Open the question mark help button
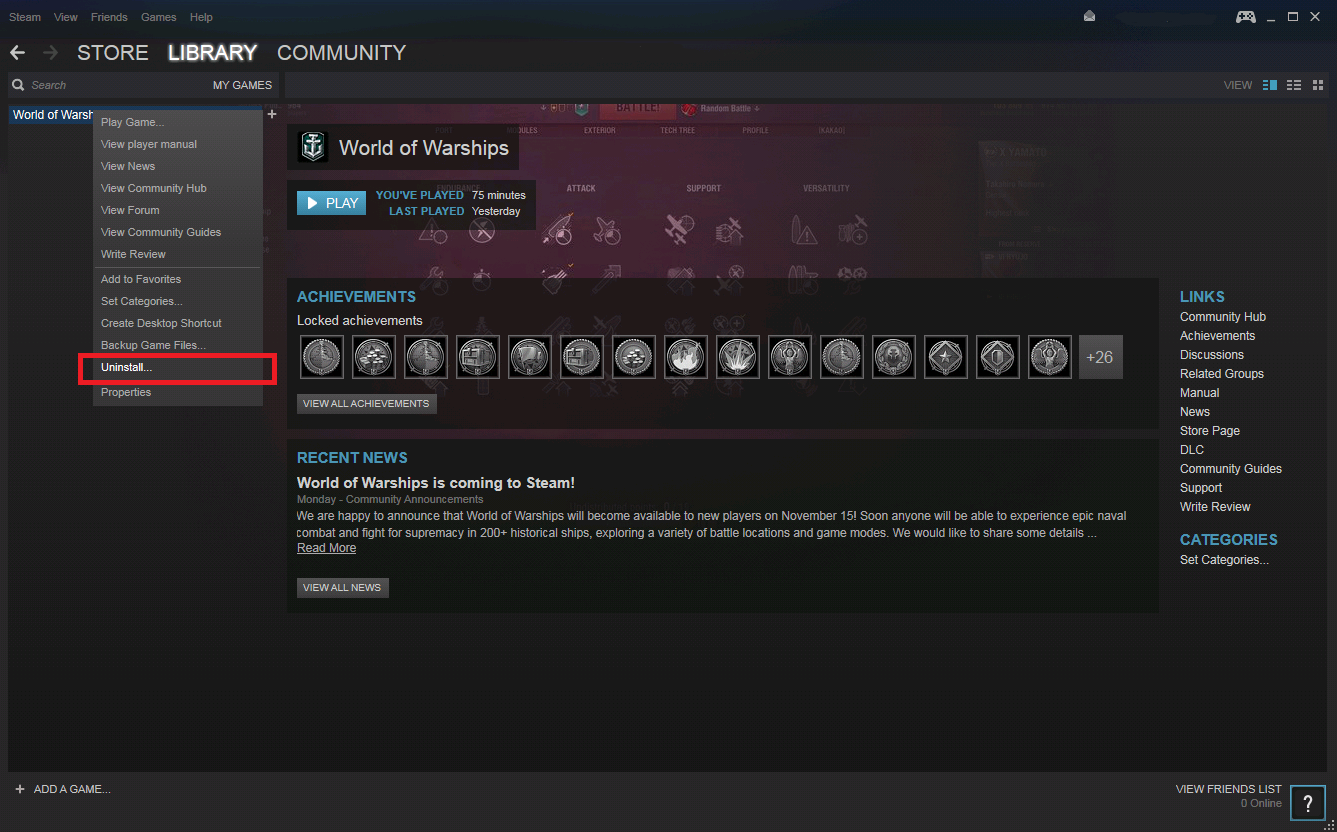 [x=1307, y=802]
